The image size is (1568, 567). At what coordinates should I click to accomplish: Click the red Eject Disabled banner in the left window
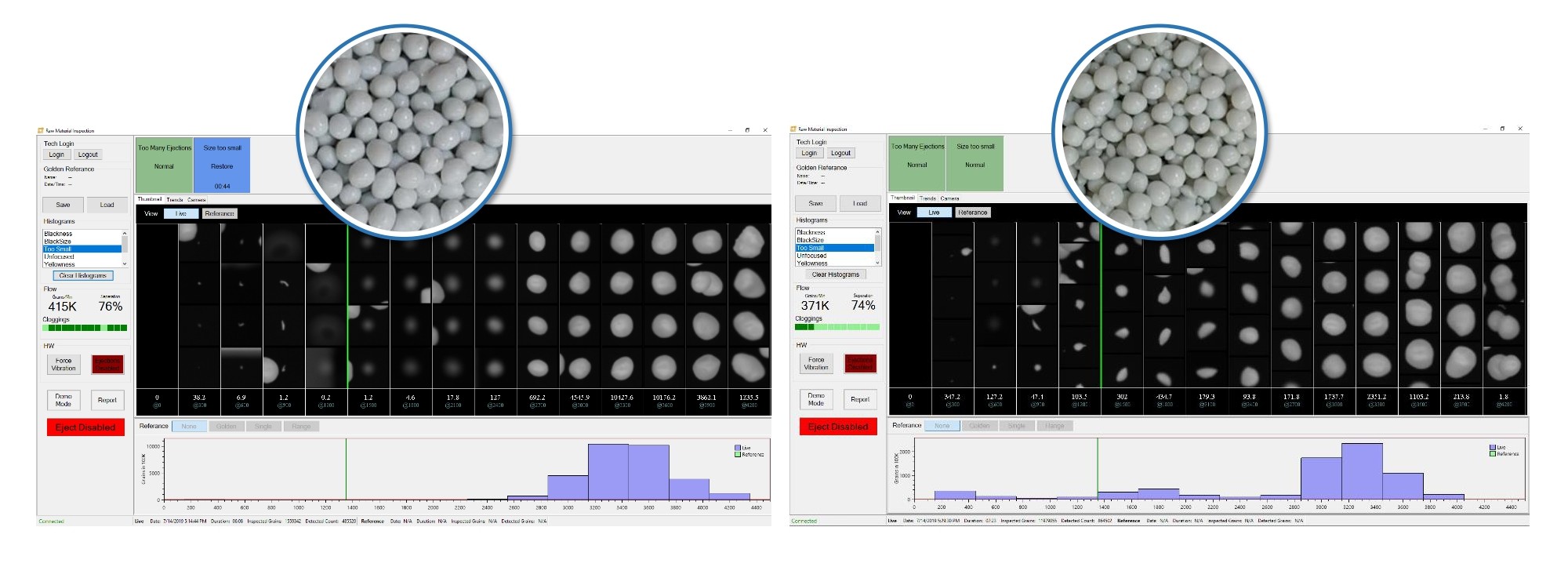point(85,427)
